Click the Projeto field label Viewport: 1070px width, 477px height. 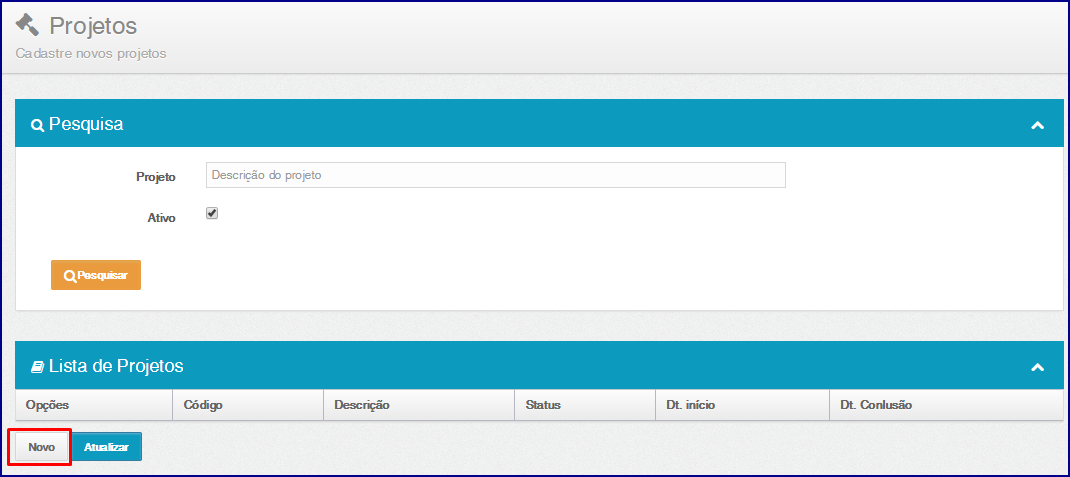[x=156, y=177]
